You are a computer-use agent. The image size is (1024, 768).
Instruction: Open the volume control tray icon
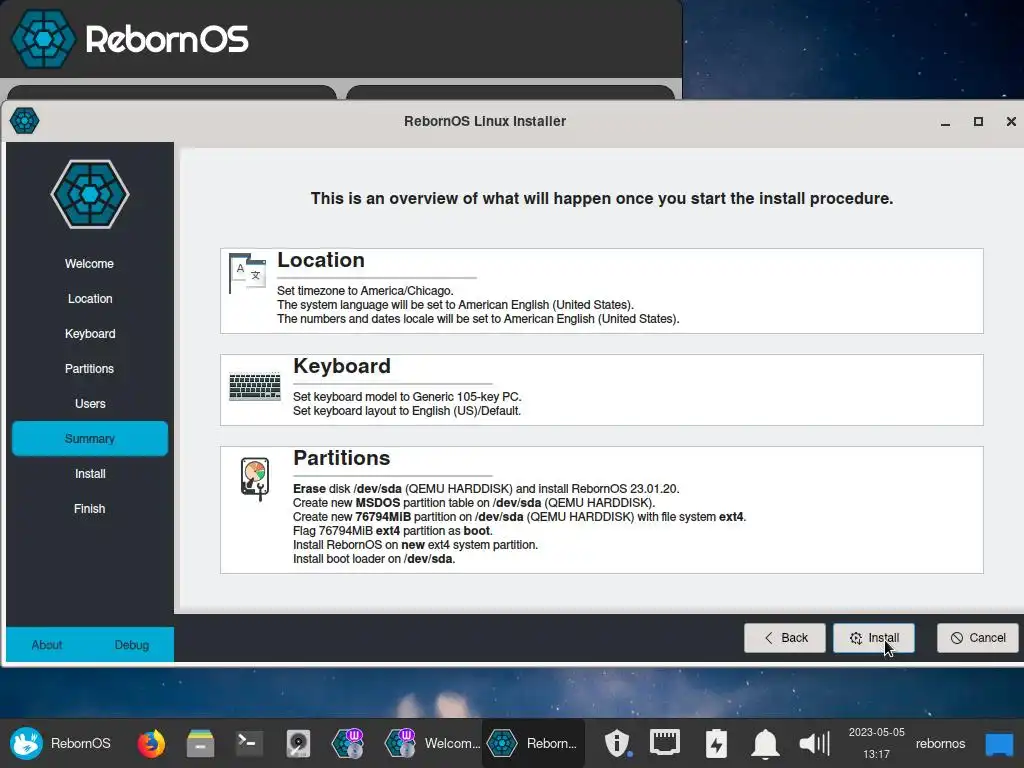(x=814, y=743)
